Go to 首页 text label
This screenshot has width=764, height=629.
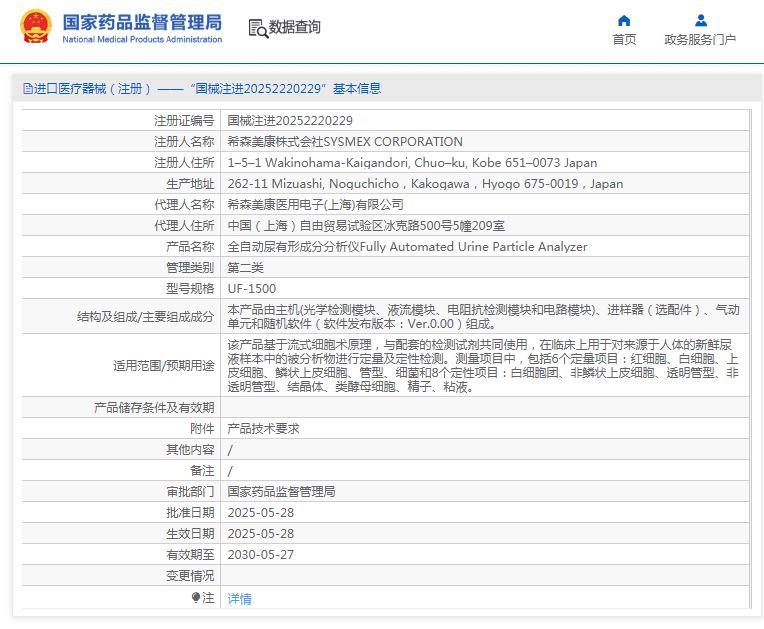tap(624, 40)
